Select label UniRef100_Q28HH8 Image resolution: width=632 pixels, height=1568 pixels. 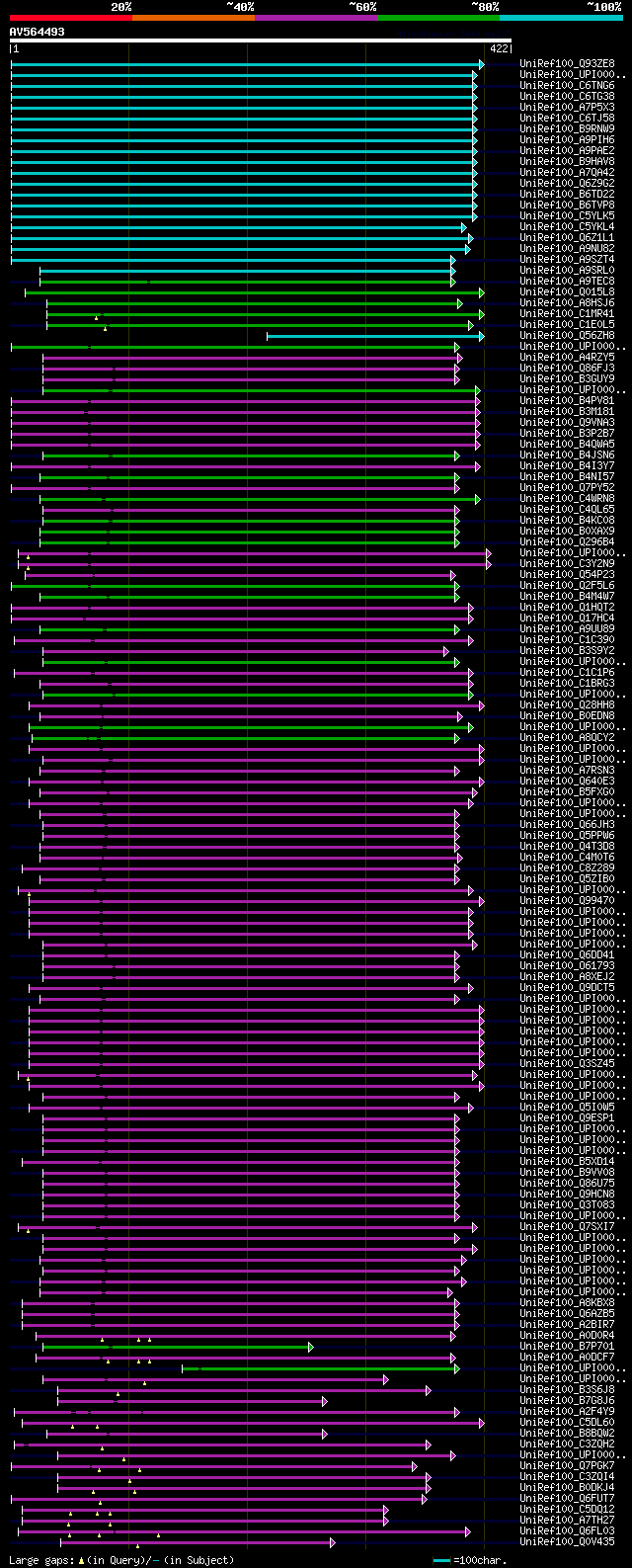point(567,705)
